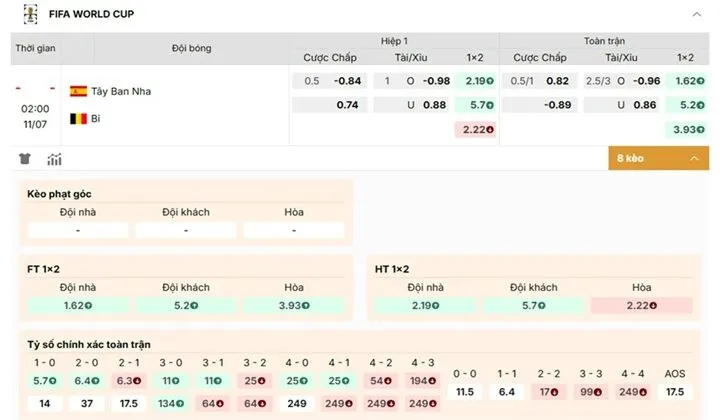
Task: Pick full-match handicap odds -0.89
Action: click(x=540, y=105)
